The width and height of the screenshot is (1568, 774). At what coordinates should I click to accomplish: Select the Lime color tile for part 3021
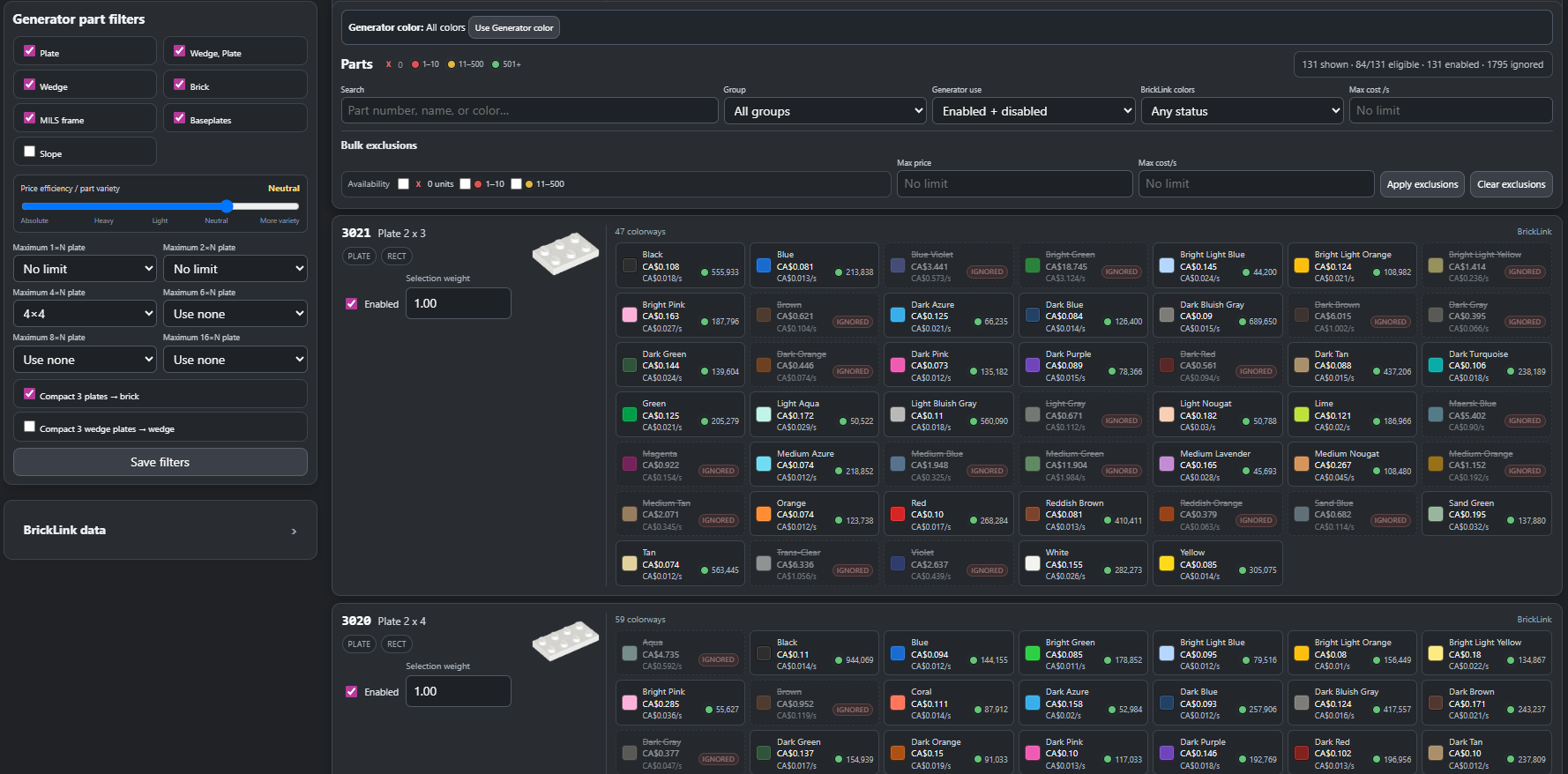[x=1352, y=415]
